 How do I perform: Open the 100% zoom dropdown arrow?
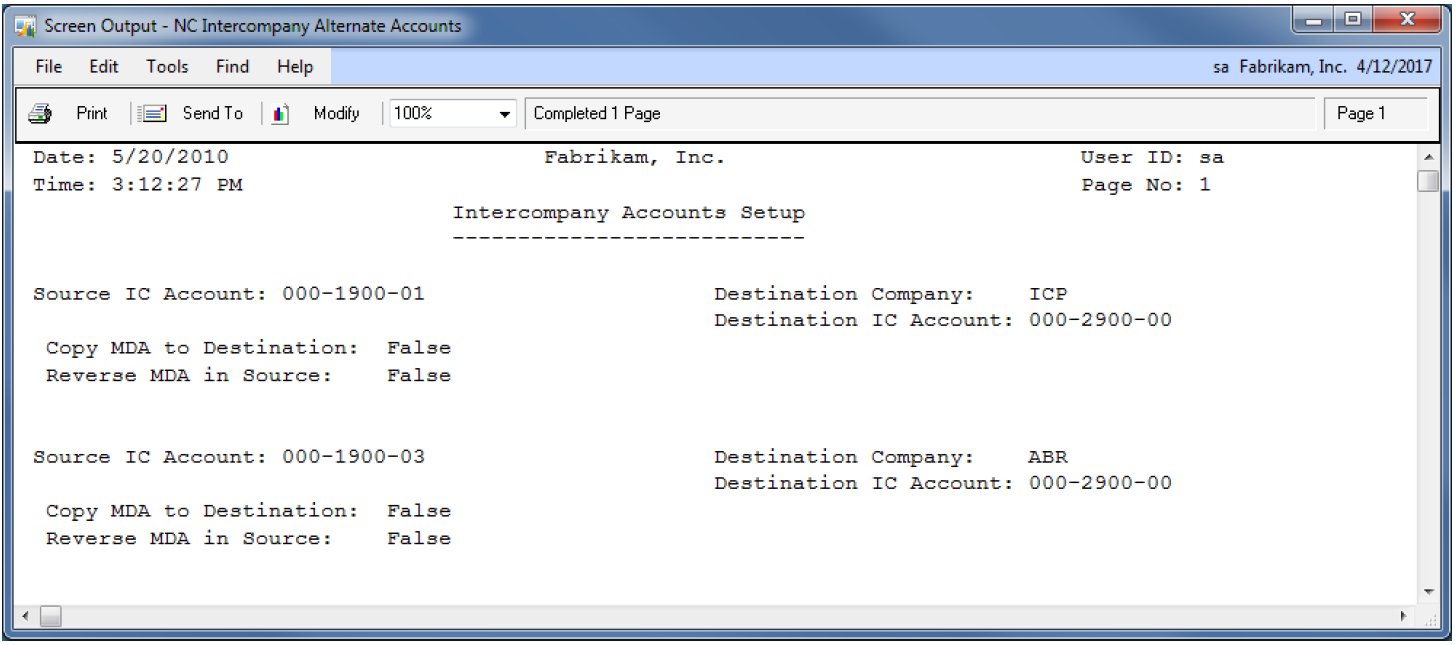coord(505,115)
